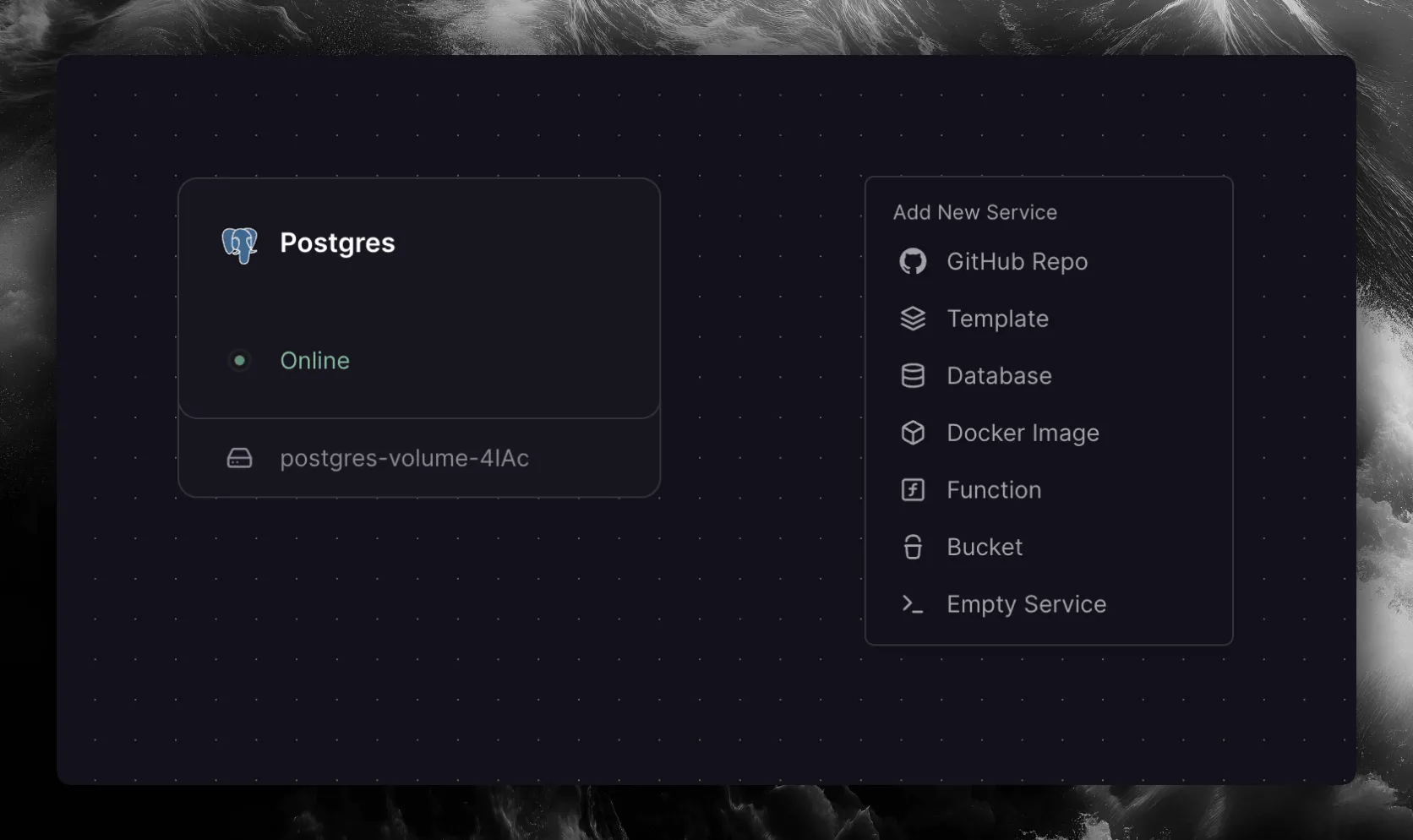Select GitHub Repo from the service menu
Screen dimensions: 1413x840
(1017, 262)
